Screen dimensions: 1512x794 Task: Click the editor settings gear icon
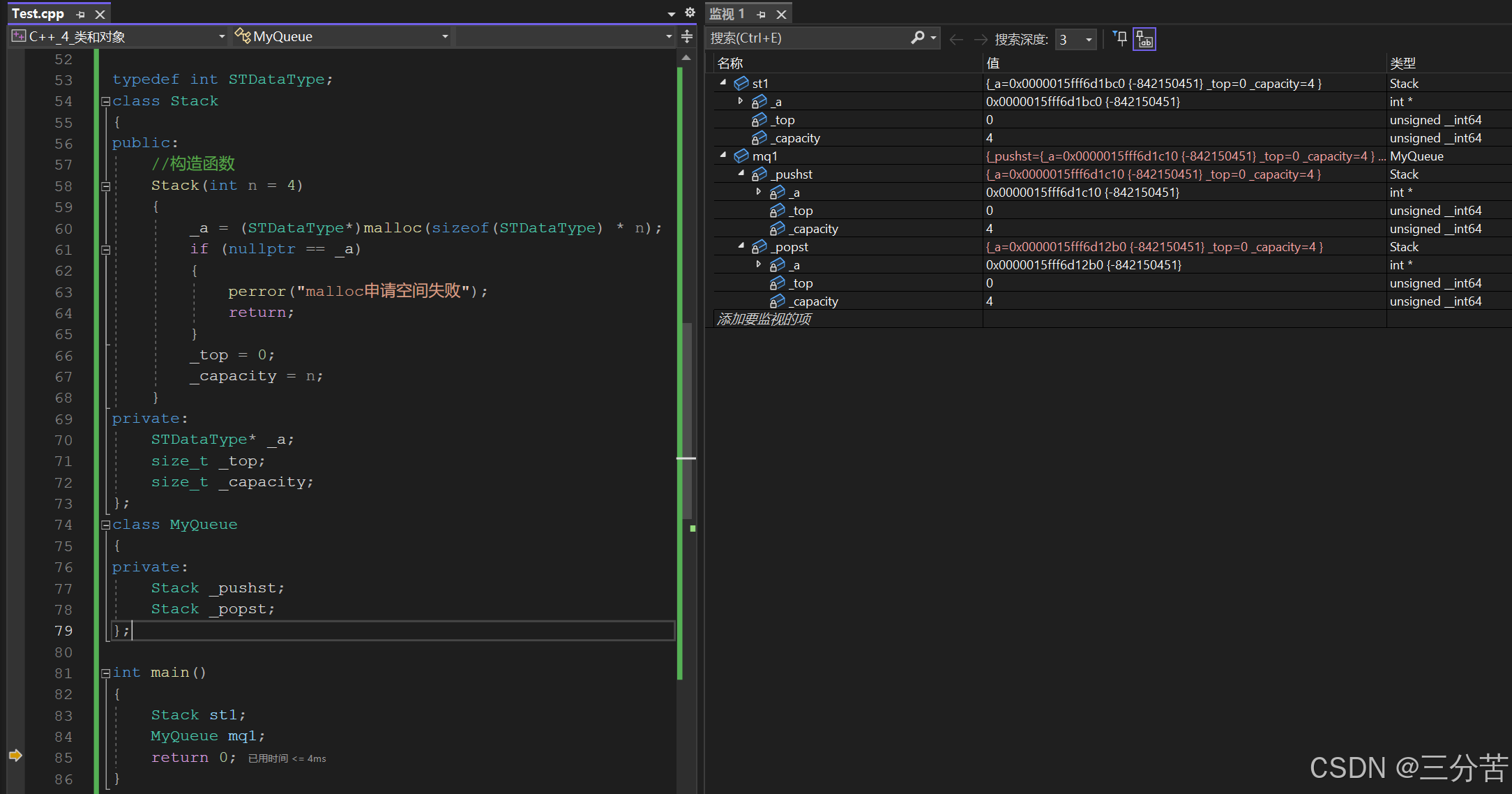point(690,13)
